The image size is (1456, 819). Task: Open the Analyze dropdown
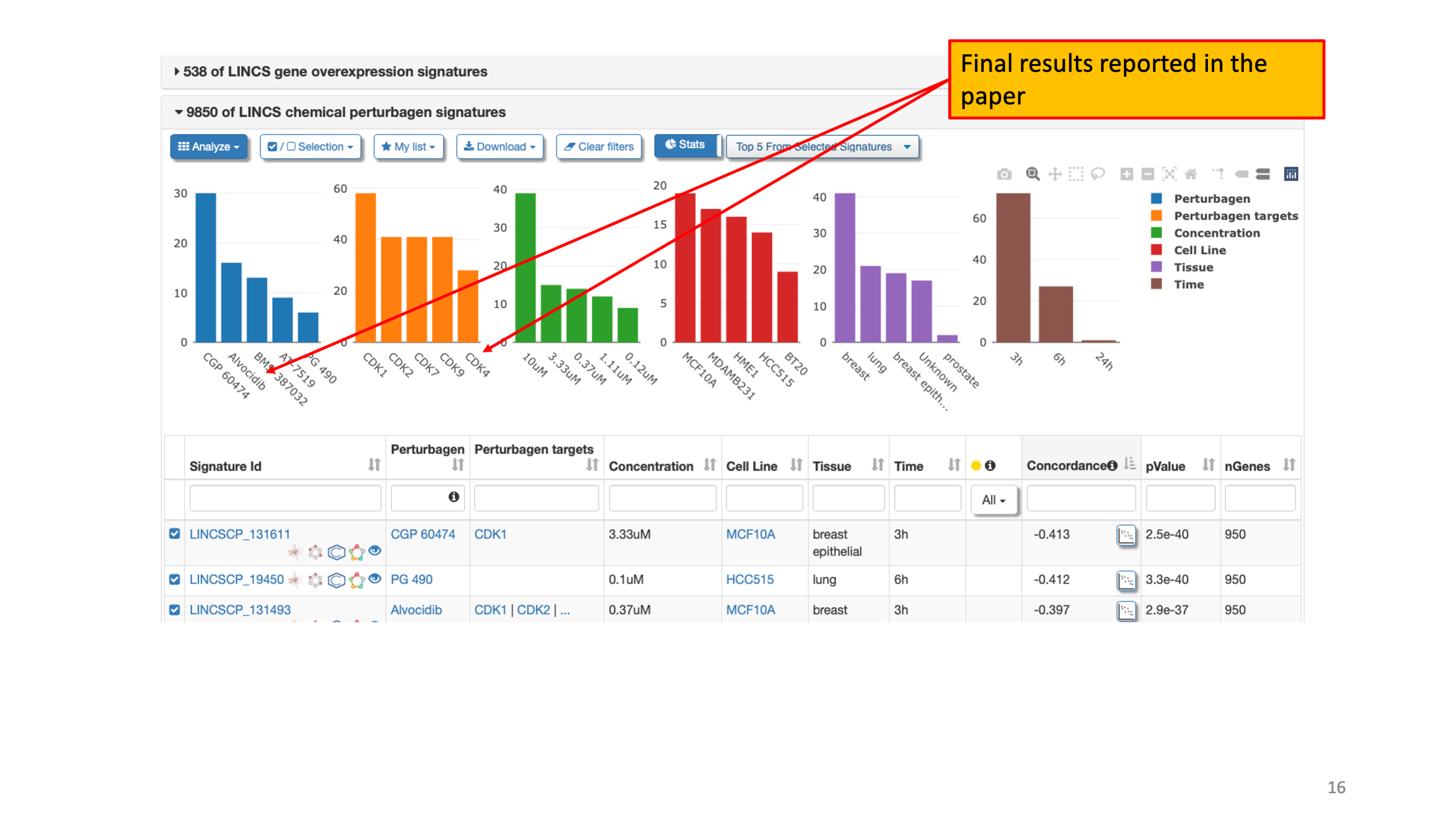[x=209, y=147]
